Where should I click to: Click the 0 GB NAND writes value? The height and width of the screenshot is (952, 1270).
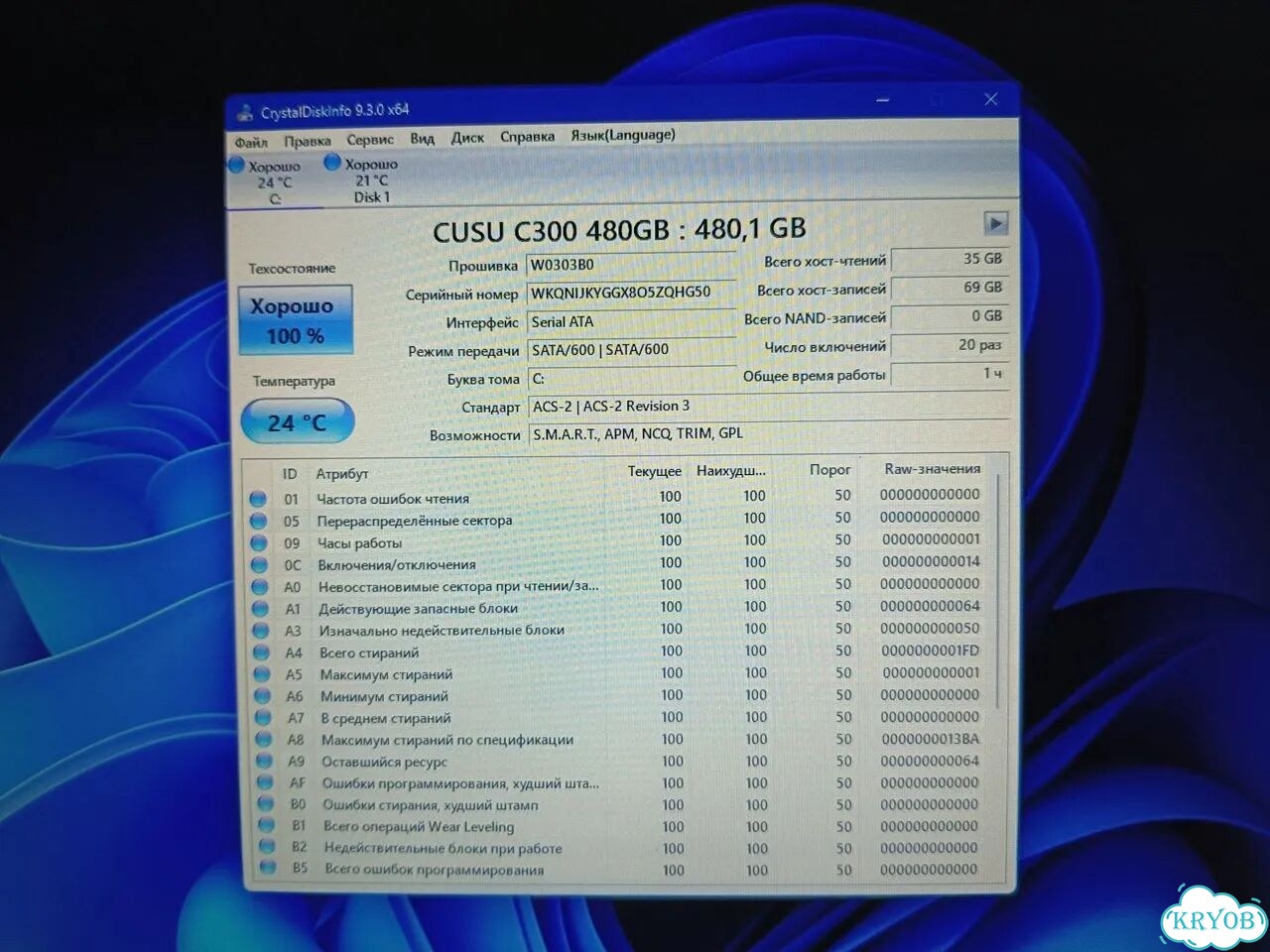pos(950,316)
